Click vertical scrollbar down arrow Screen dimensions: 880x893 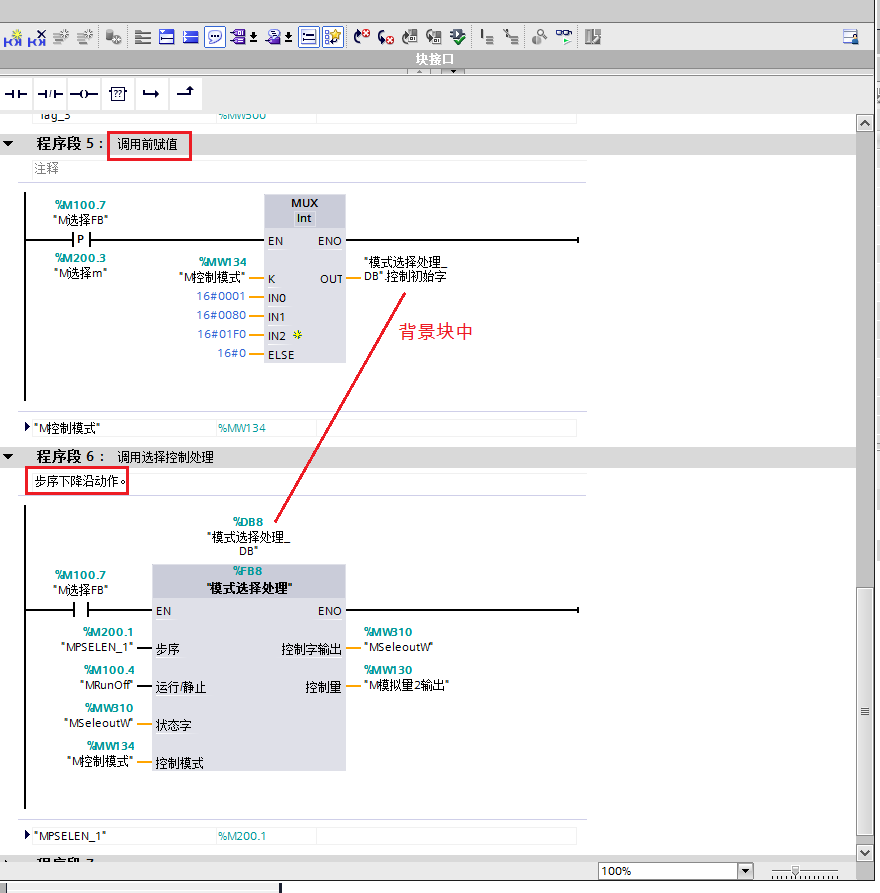click(x=865, y=853)
